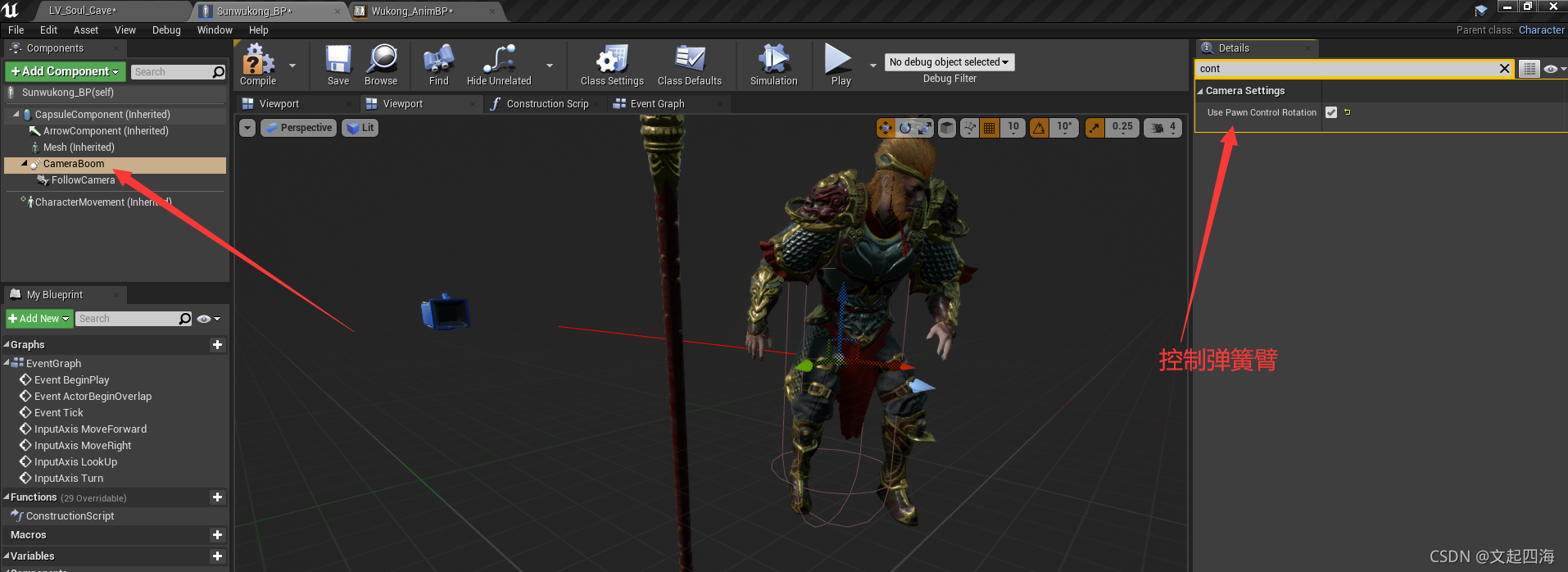Click the search magnifier in the Components panel
Viewport: 1568px width, 572px height.
tap(218, 72)
